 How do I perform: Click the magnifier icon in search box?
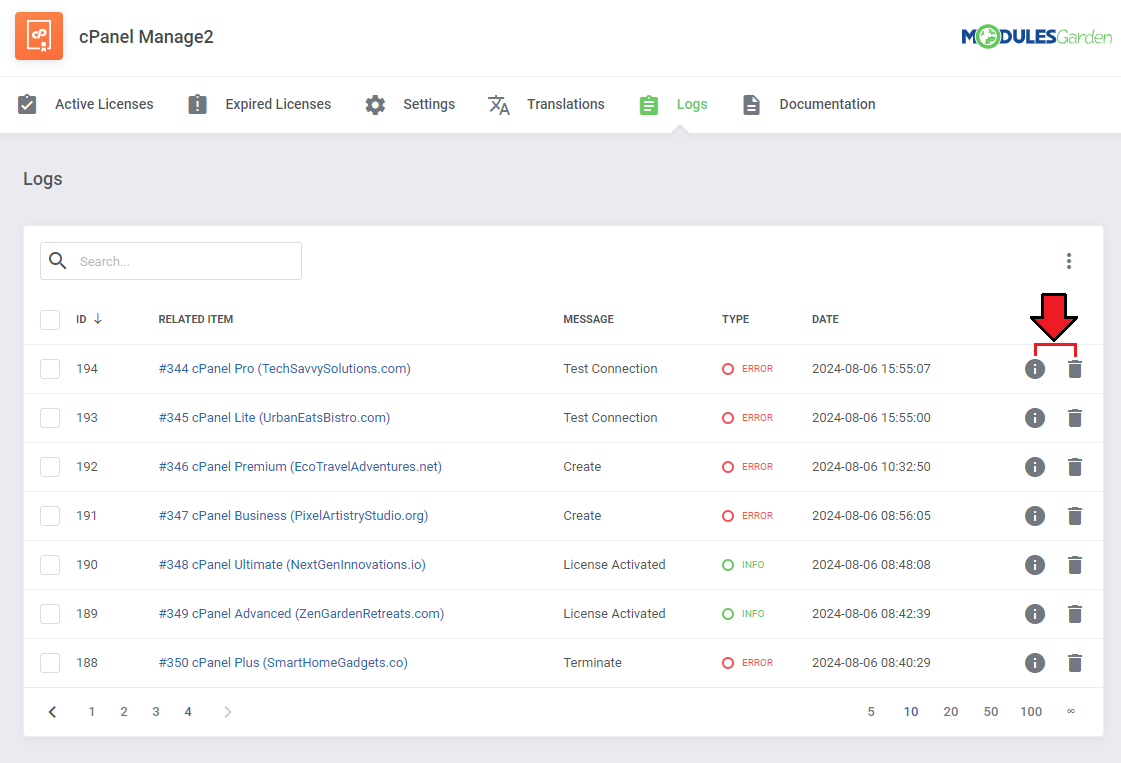[58, 261]
